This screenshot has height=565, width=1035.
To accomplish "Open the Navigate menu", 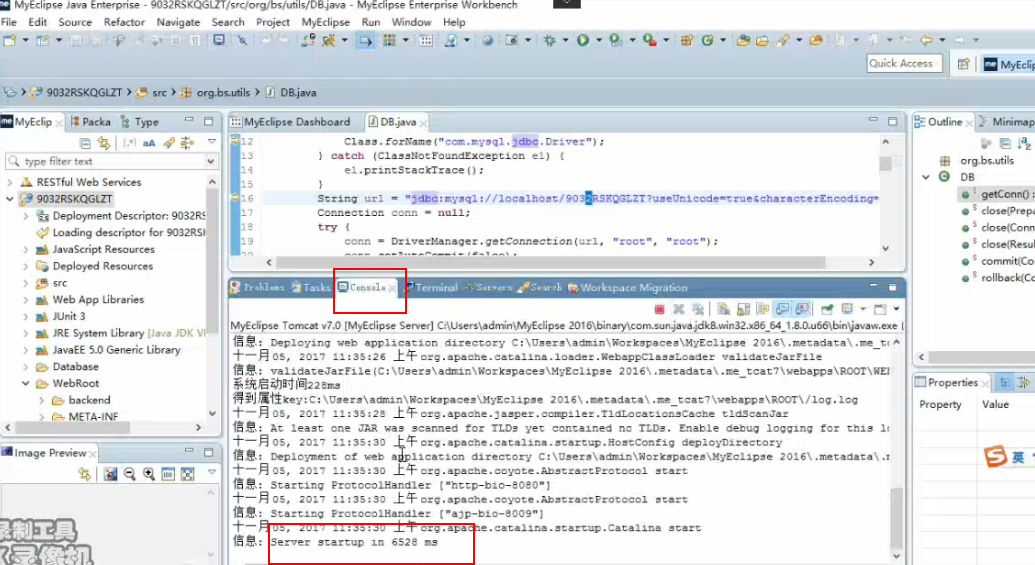I will coord(178,22).
